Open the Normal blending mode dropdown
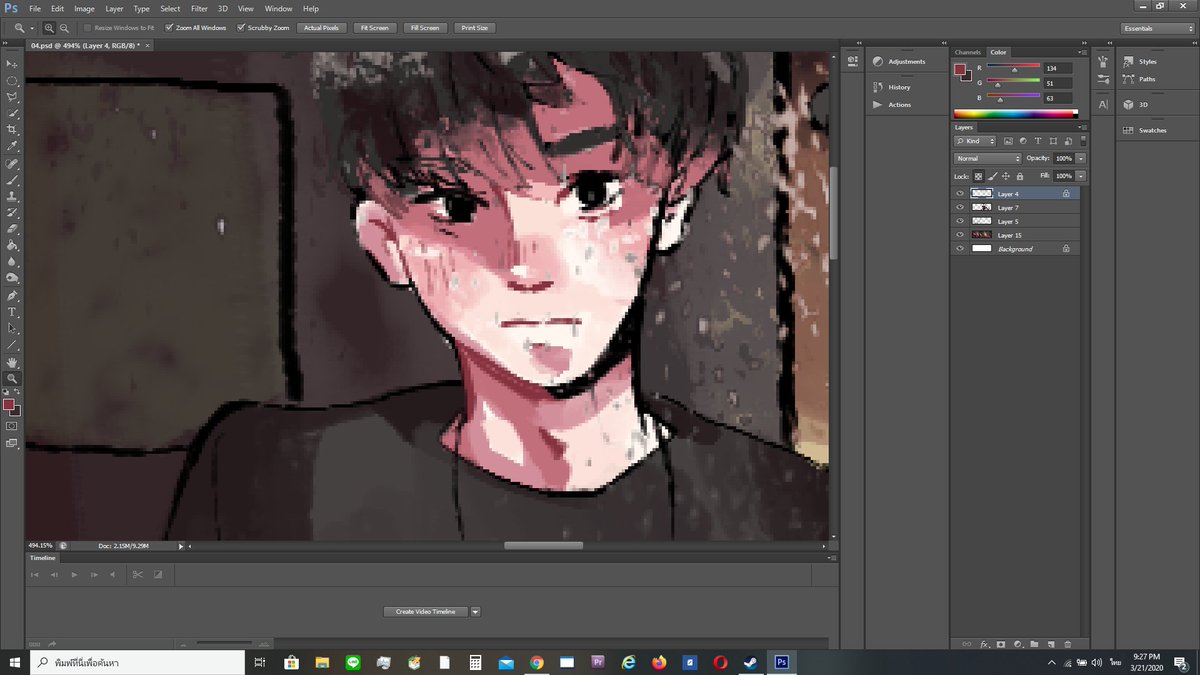Screen dimensions: 1200x675 point(987,158)
